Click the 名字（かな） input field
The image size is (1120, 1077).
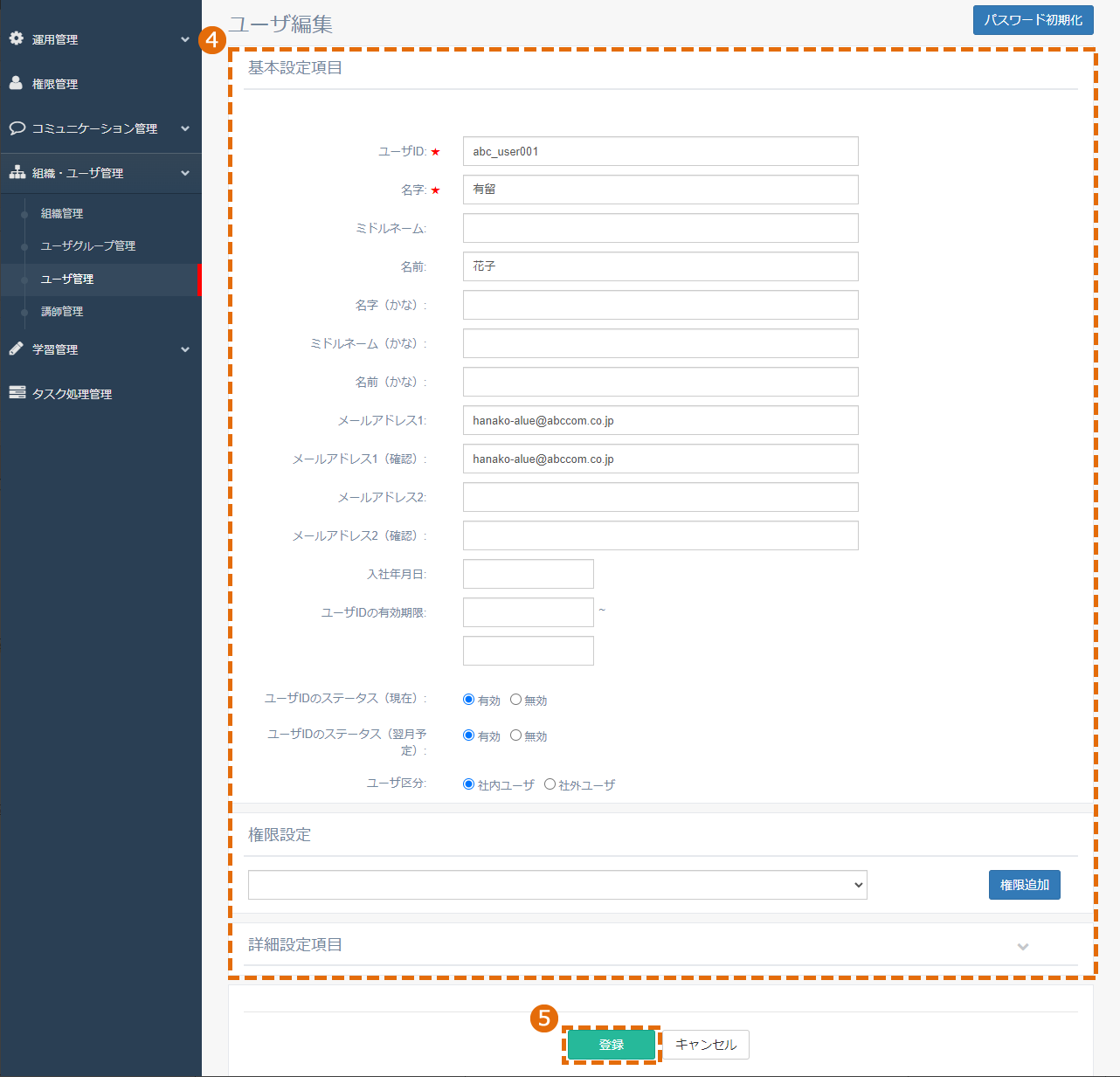pos(660,305)
